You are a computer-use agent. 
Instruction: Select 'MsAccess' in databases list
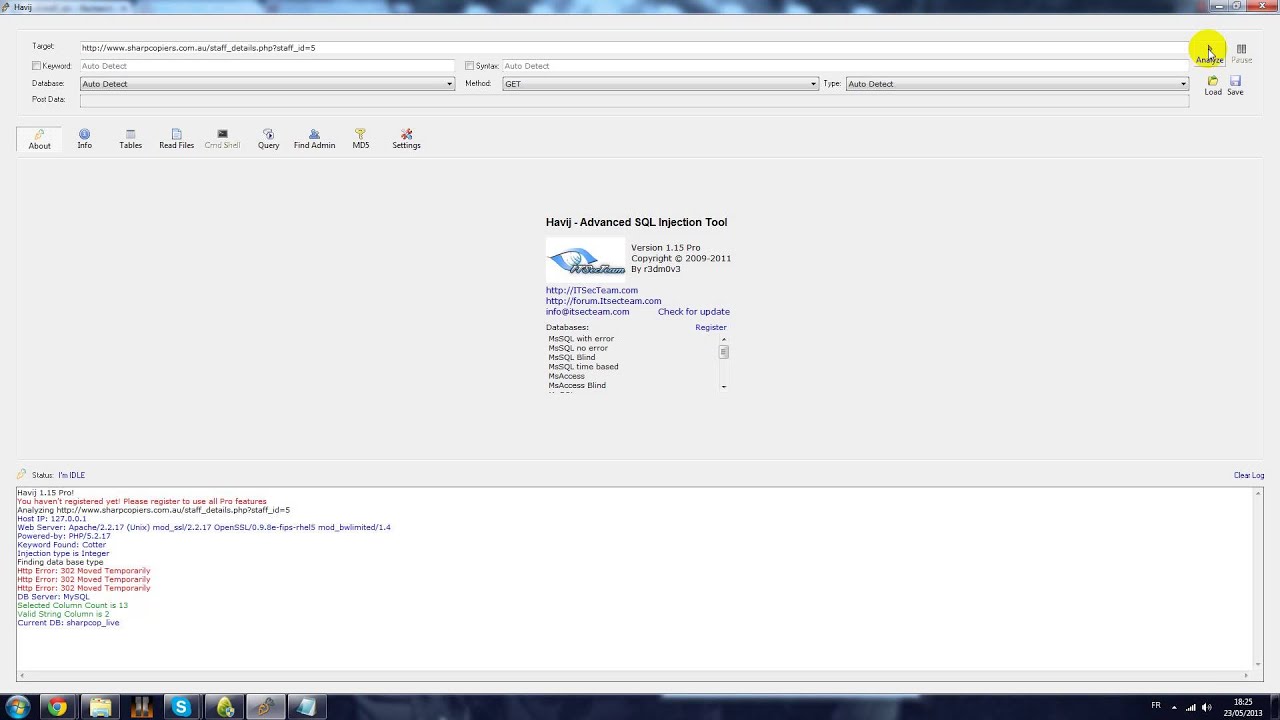(567, 376)
